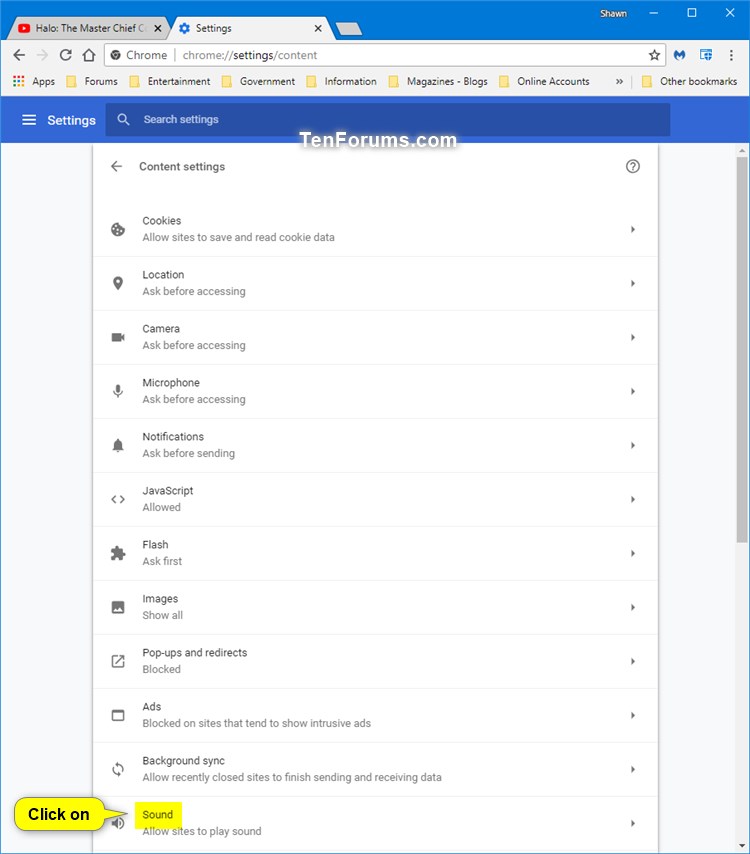Go back from Content settings
This screenshot has width=750, height=854.
(x=117, y=167)
